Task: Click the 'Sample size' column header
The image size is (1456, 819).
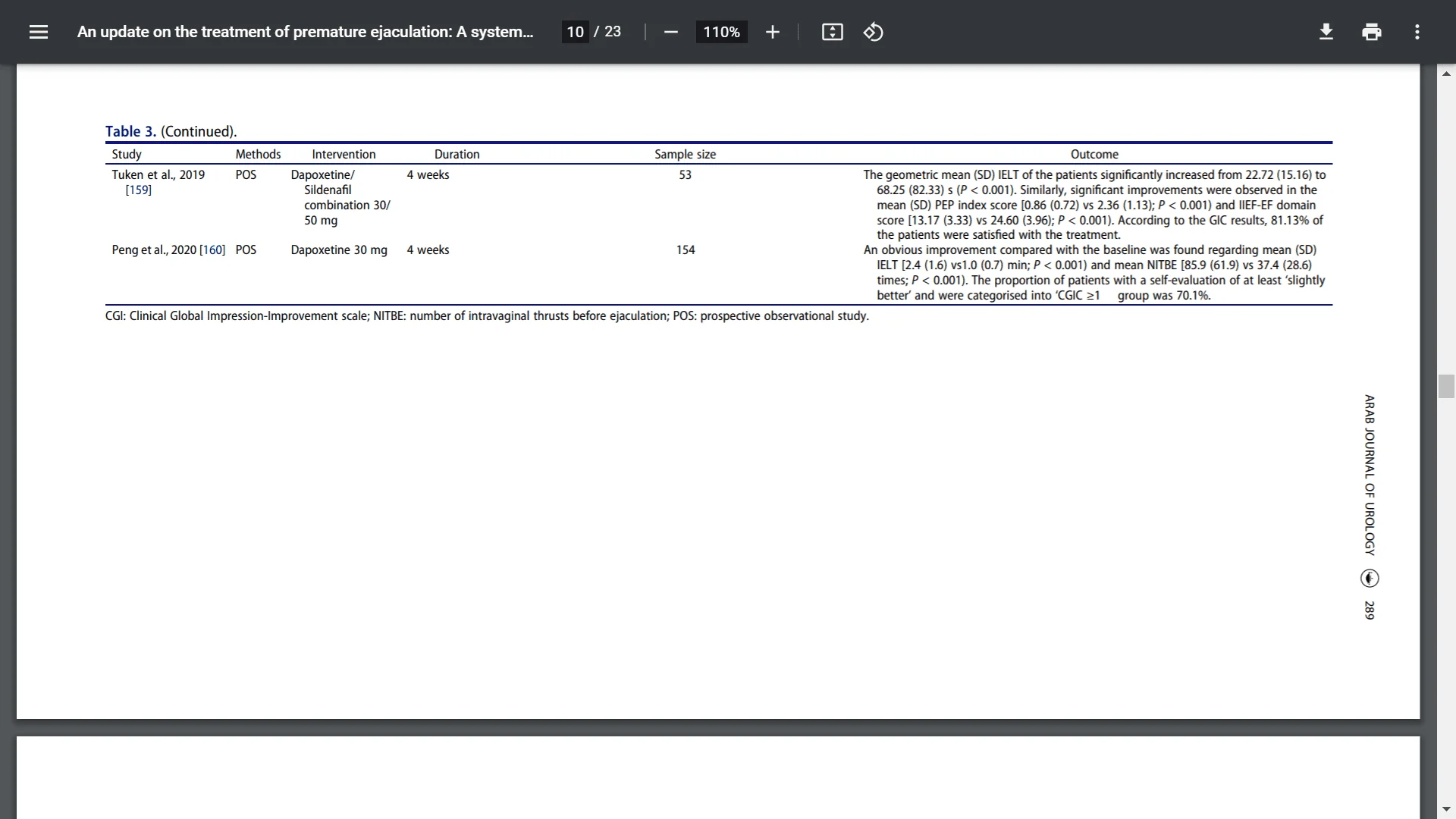Action: tap(685, 154)
